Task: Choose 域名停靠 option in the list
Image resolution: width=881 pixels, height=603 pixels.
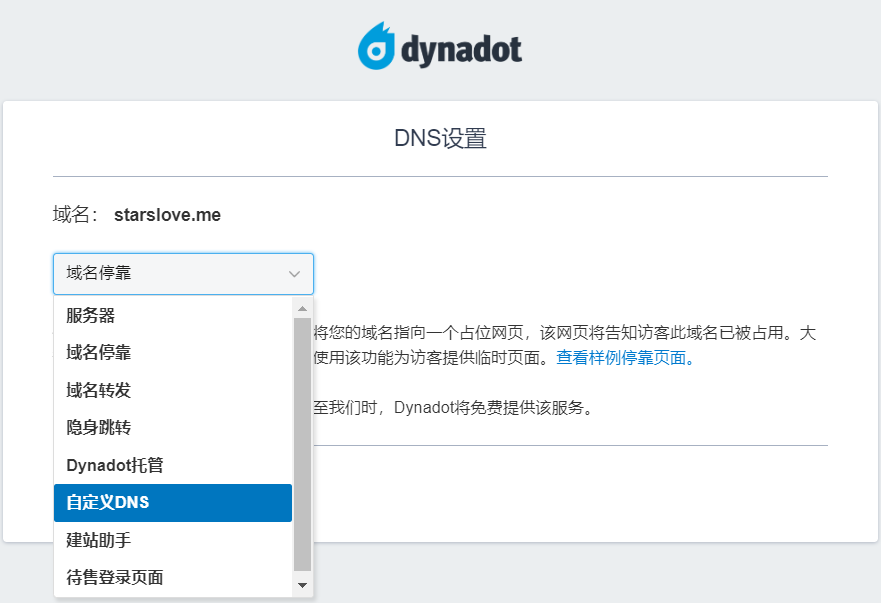Action: click(x=173, y=353)
